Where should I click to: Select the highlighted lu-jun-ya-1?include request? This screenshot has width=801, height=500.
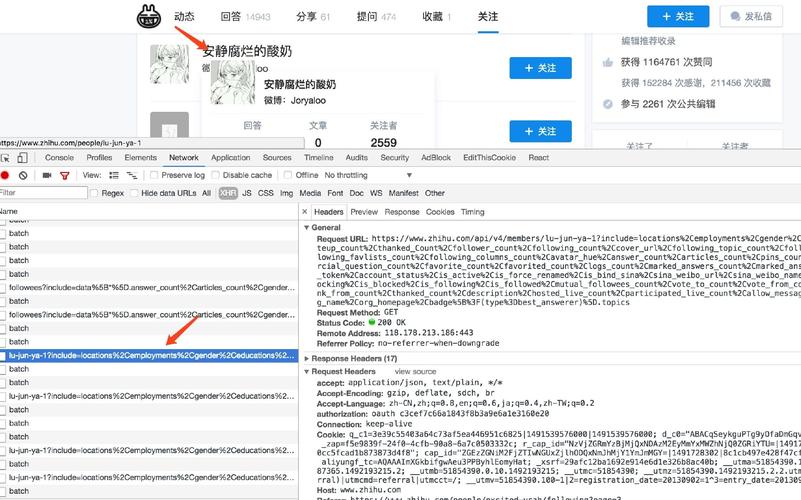[x=149, y=355]
